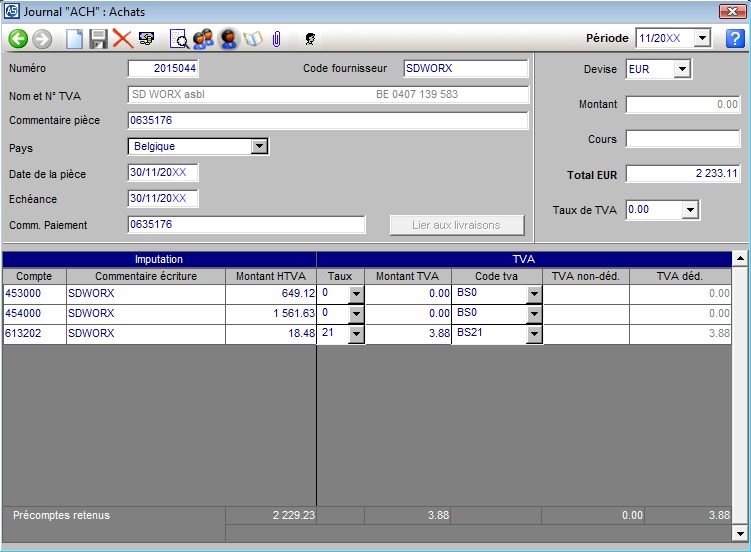Open the Taux de TVA dropdown
751x552 pixels.
(x=689, y=210)
